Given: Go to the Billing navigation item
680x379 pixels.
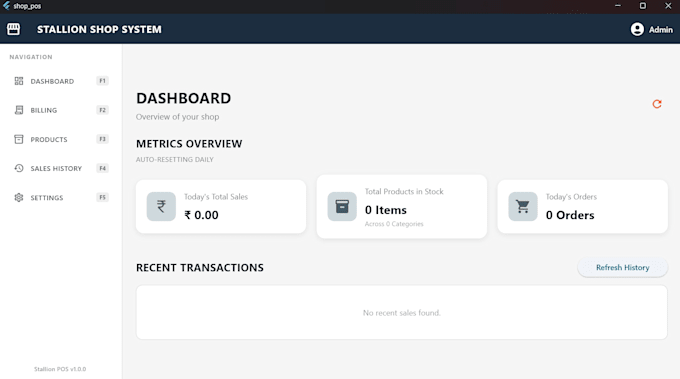Looking at the screenshot, I should click(x=61, y=110).
